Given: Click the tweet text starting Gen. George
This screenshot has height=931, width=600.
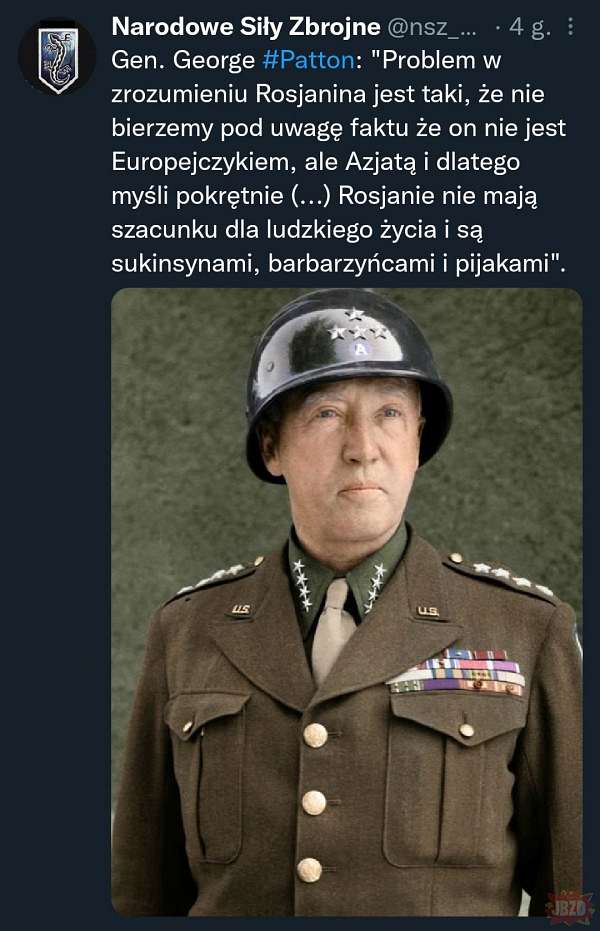Looking at the screenshot, I should tap(339, 162).
